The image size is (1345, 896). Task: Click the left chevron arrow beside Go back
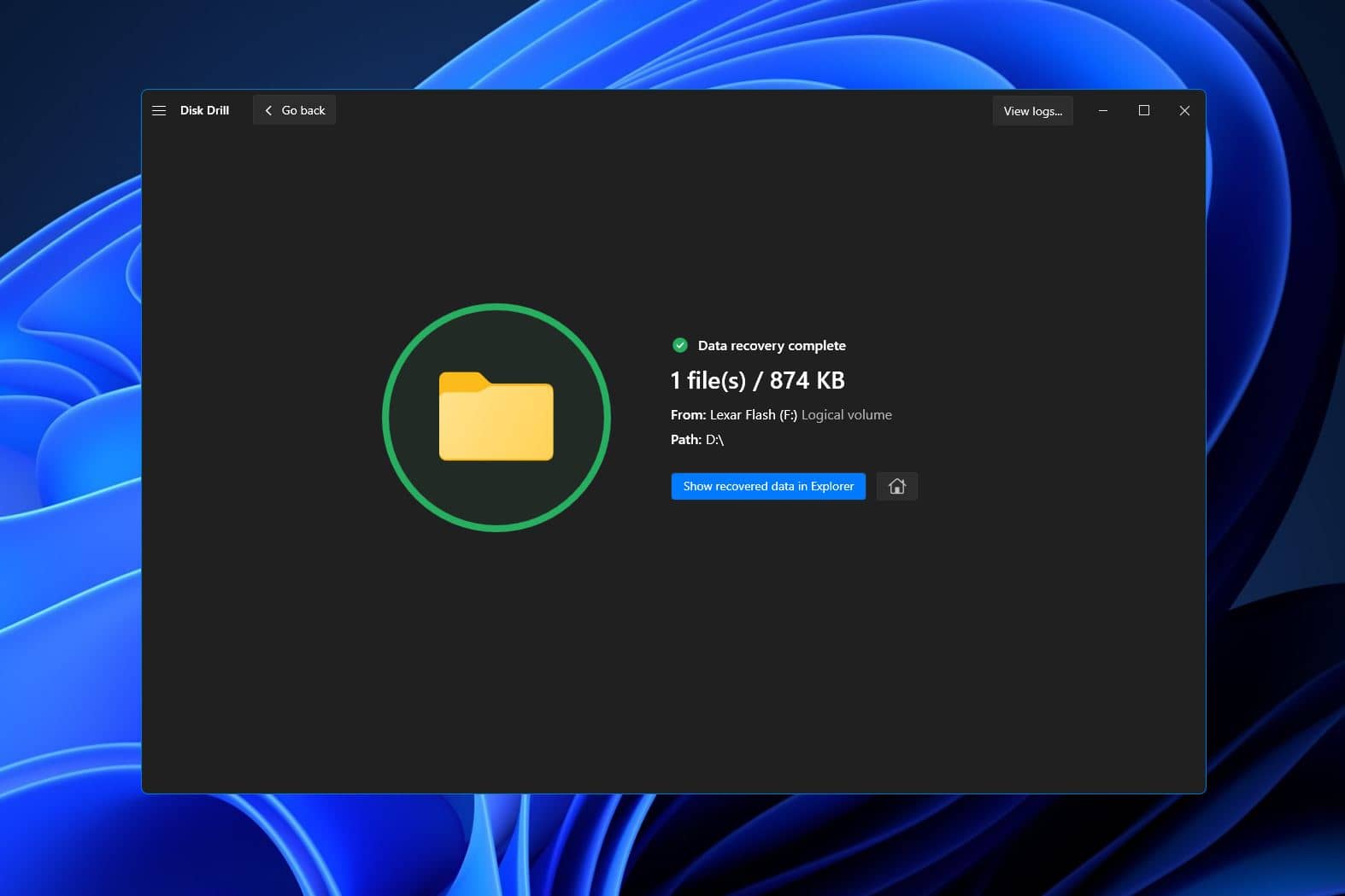[268, 110]
